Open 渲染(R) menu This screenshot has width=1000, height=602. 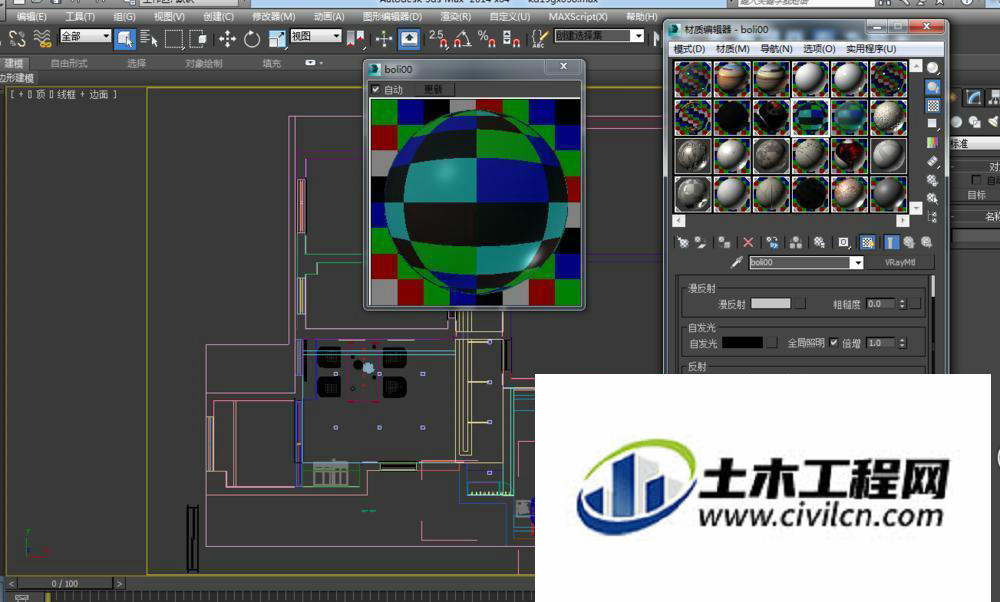(455, 17)
